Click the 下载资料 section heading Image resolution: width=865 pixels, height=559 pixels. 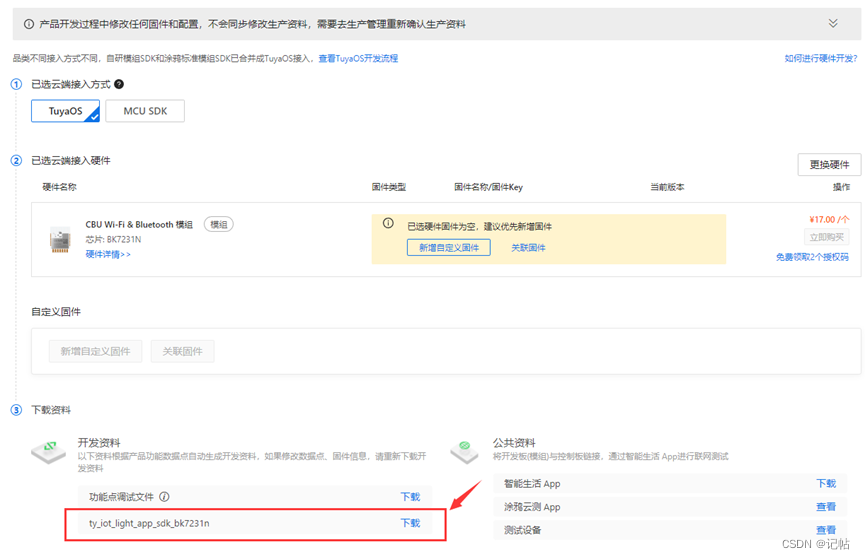click(51, 410)
